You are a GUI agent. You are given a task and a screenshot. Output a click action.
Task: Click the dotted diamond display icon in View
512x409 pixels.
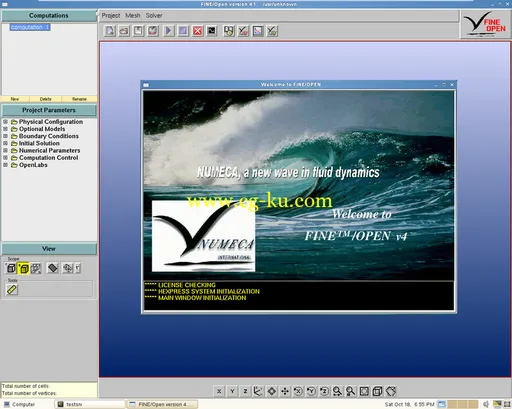click(68, 268)
